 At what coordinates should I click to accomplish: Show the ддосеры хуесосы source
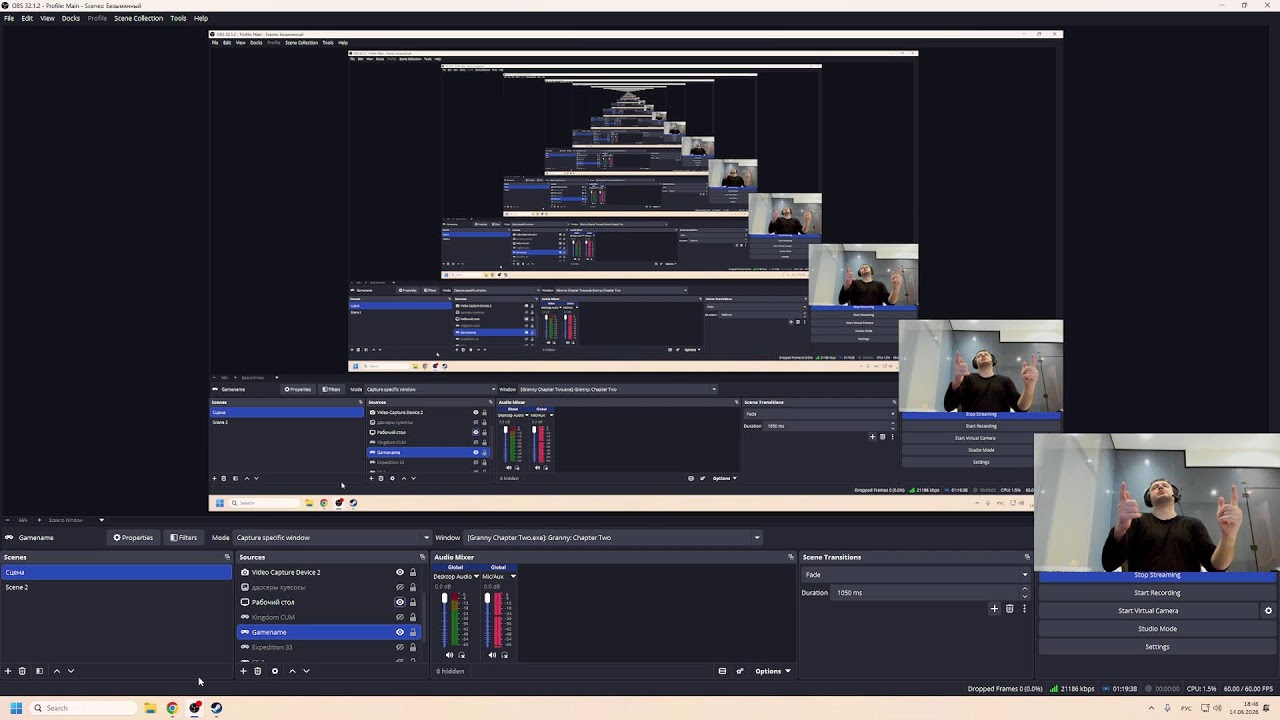pyautogui.click(x=400, y=587)
